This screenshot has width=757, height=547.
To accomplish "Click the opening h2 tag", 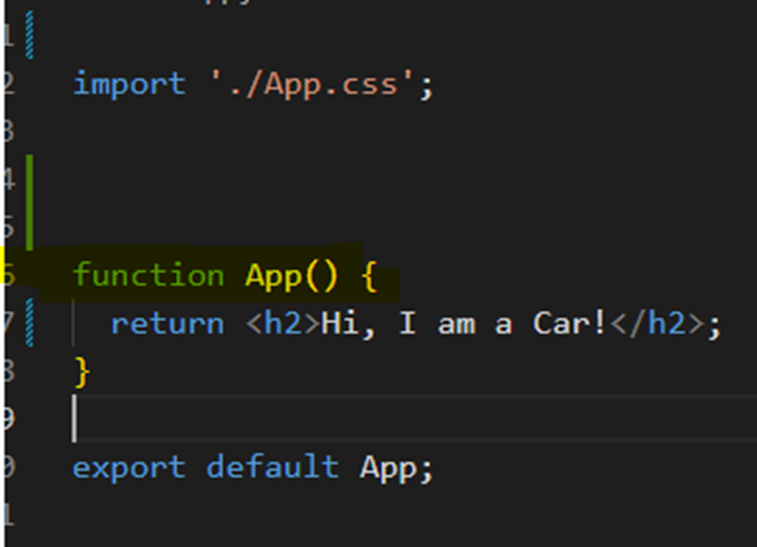I will coord(283,323).
